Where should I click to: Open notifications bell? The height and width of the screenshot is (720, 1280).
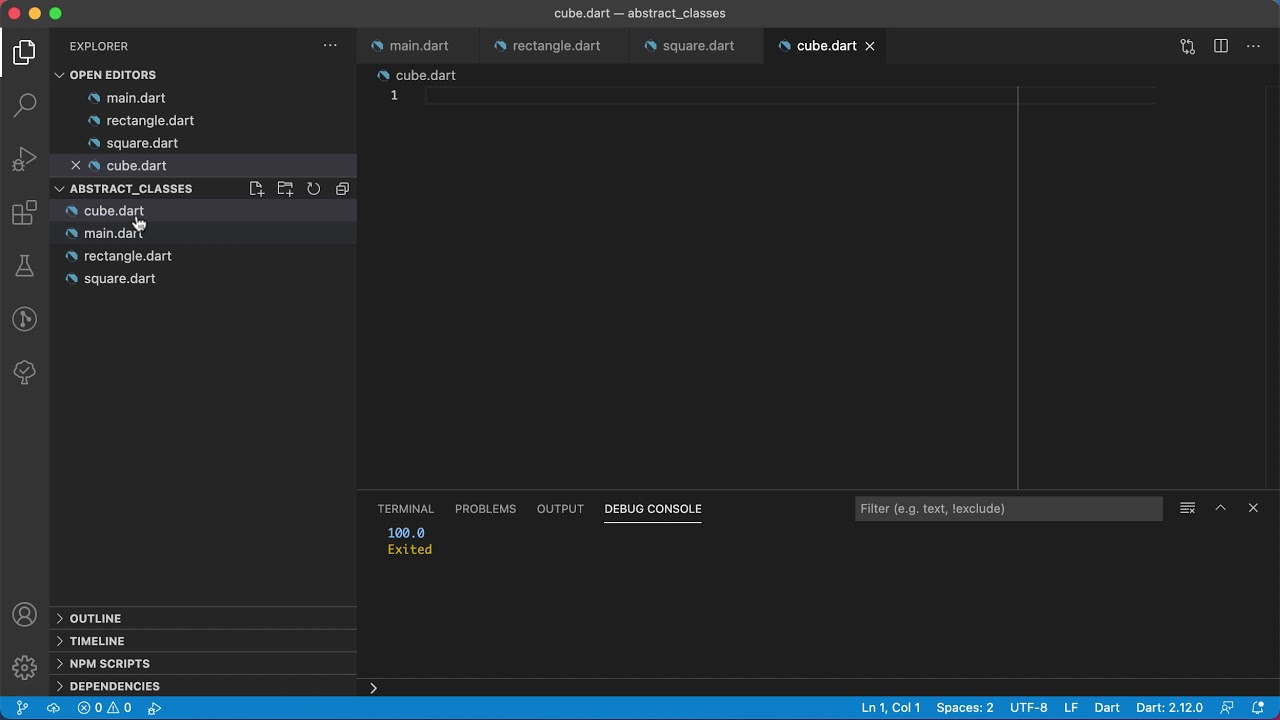(x=1258, y=708)
